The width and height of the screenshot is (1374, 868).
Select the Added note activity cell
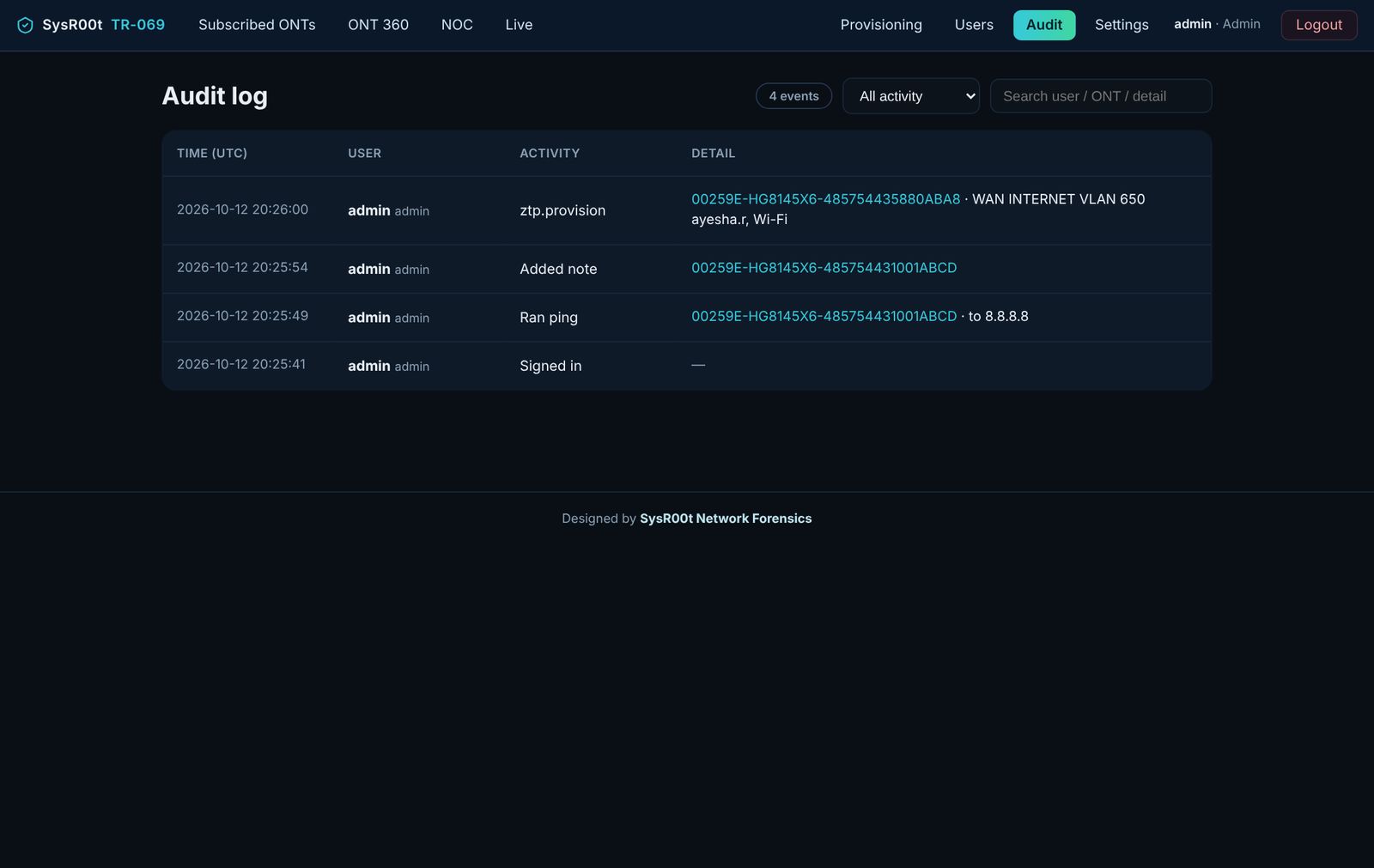[x=558, y=269]
